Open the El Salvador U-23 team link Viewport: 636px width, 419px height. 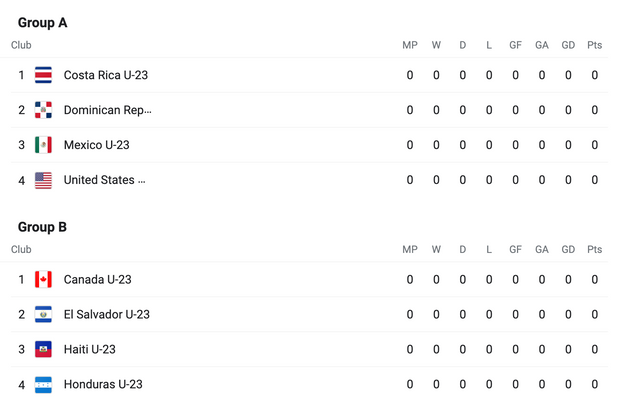[x=106, y=314]
